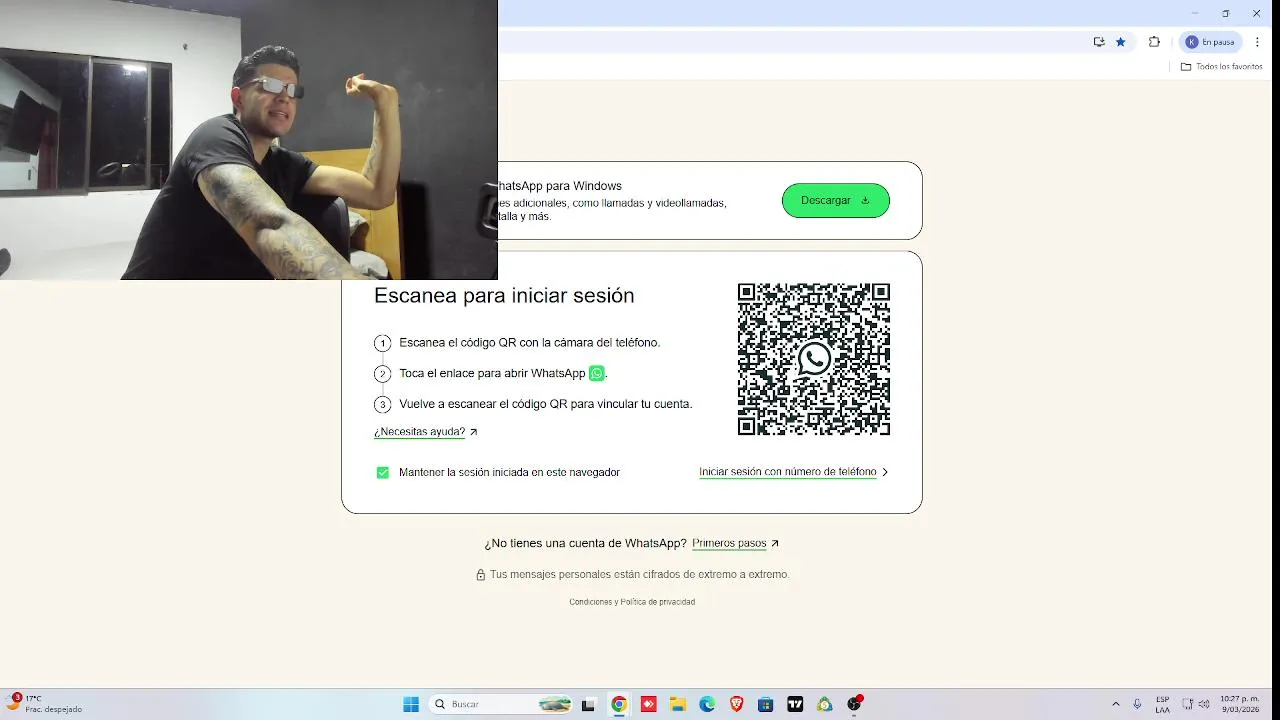Click the volume speaker tray icon
The height and width of the screenshot is (720, 1280).
pos(1204,704)
